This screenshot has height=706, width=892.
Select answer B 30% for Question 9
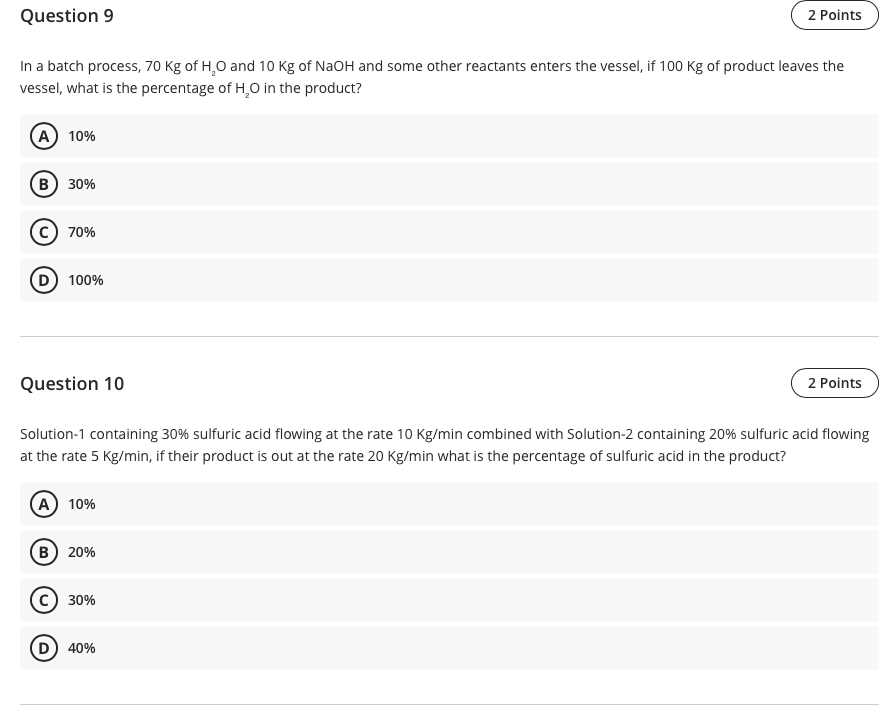(x=81, y=184)
